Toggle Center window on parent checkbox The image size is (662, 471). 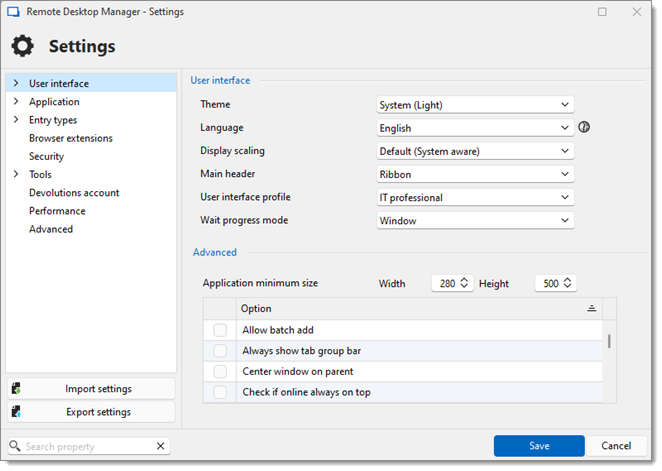(x=220, y=371)
